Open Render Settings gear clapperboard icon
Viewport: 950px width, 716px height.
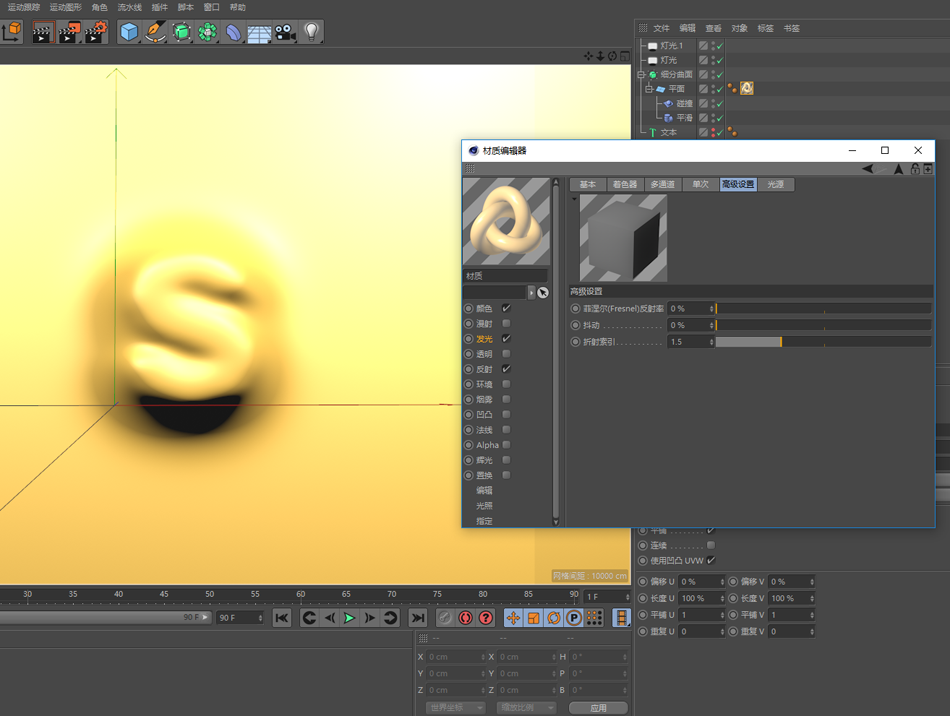(x=96, y=32)
